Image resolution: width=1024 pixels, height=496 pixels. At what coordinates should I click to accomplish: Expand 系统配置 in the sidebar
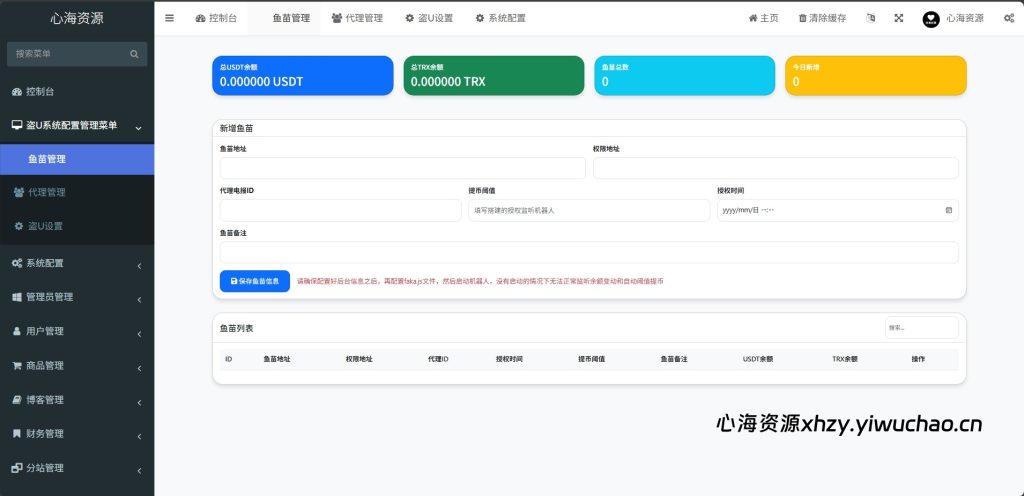[x=77, y=264]
